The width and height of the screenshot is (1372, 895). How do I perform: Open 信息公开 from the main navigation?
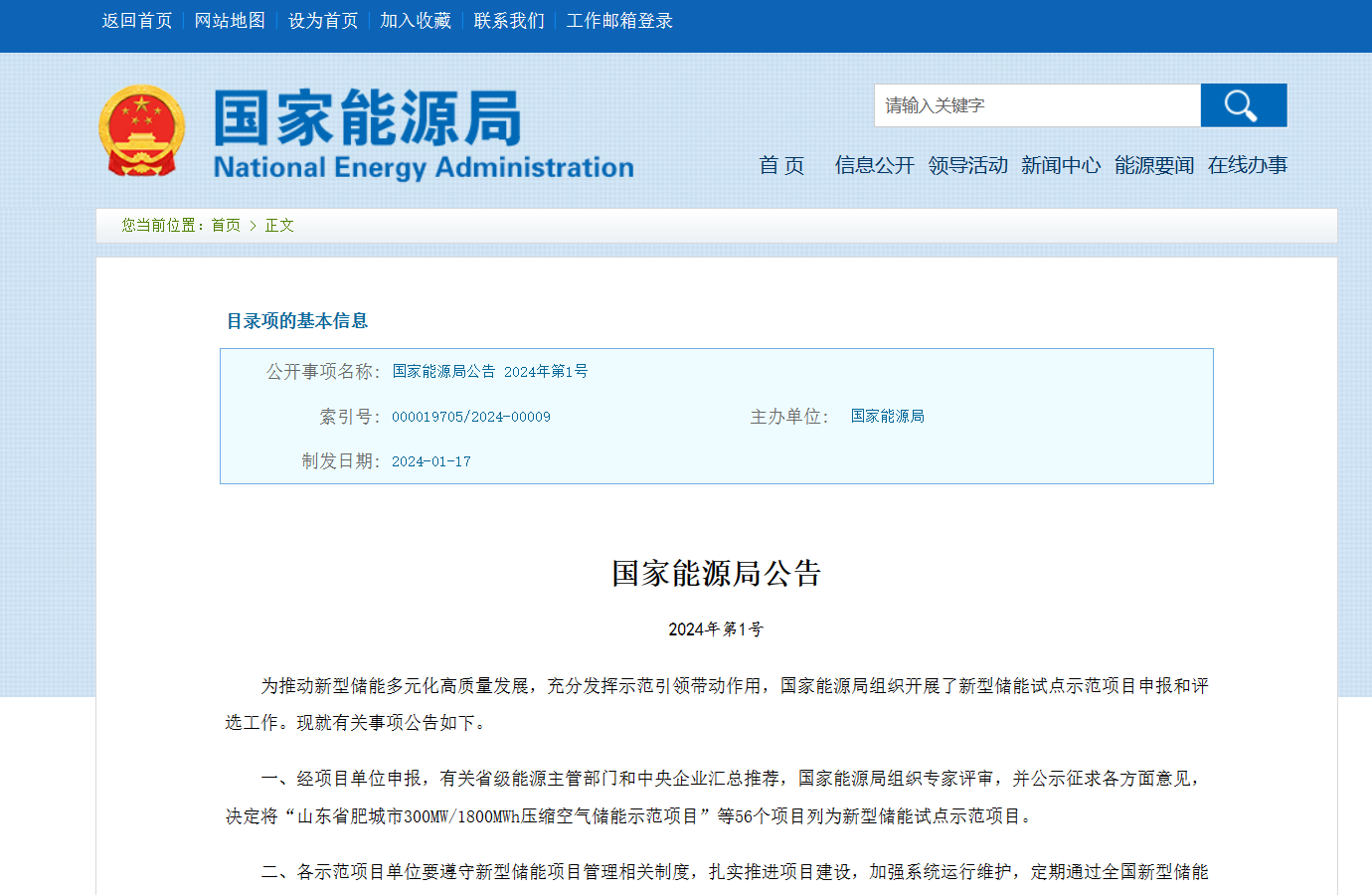pyautogui.click(x=872, y=165)
